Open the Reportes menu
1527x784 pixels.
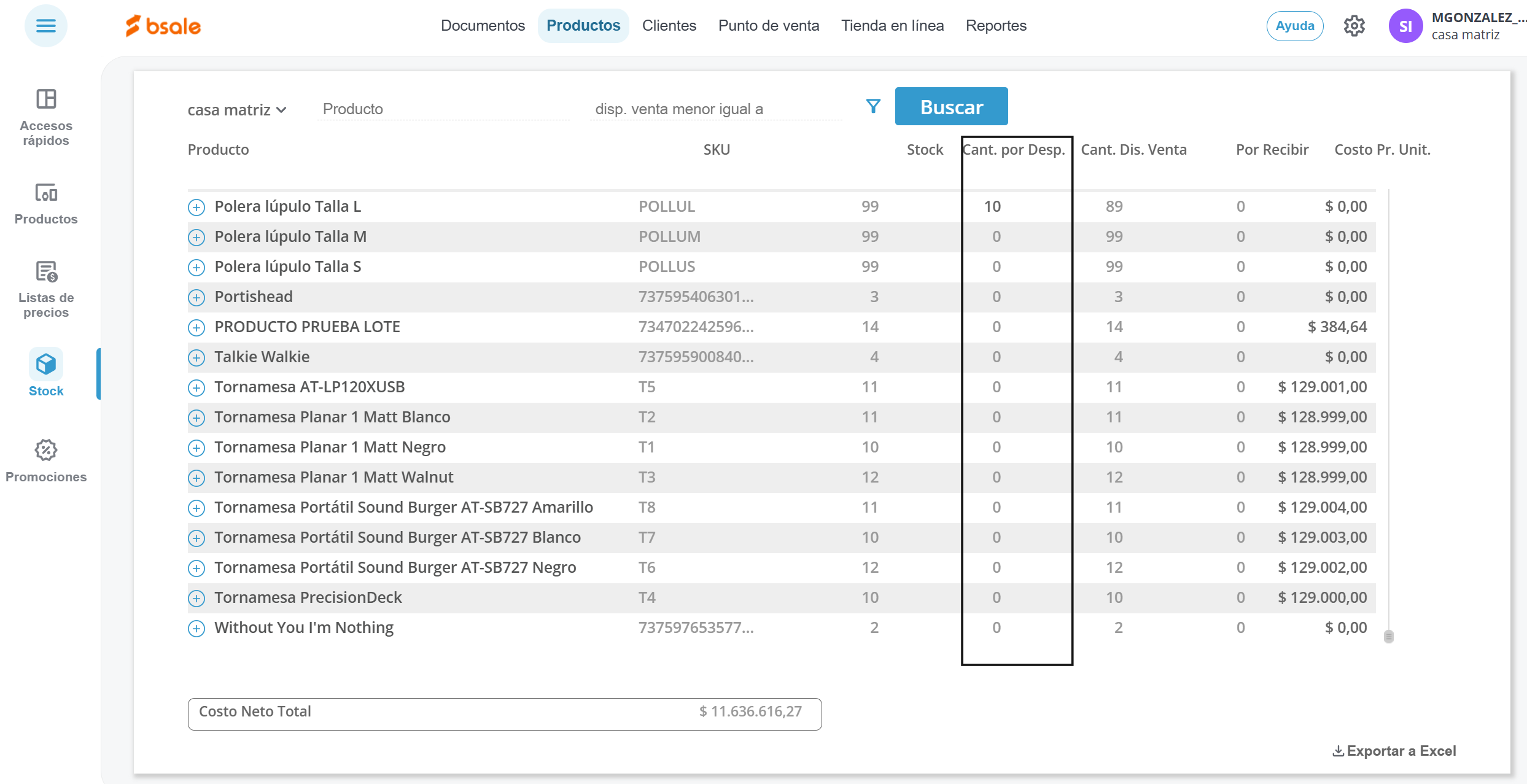(x=995, y=26)
